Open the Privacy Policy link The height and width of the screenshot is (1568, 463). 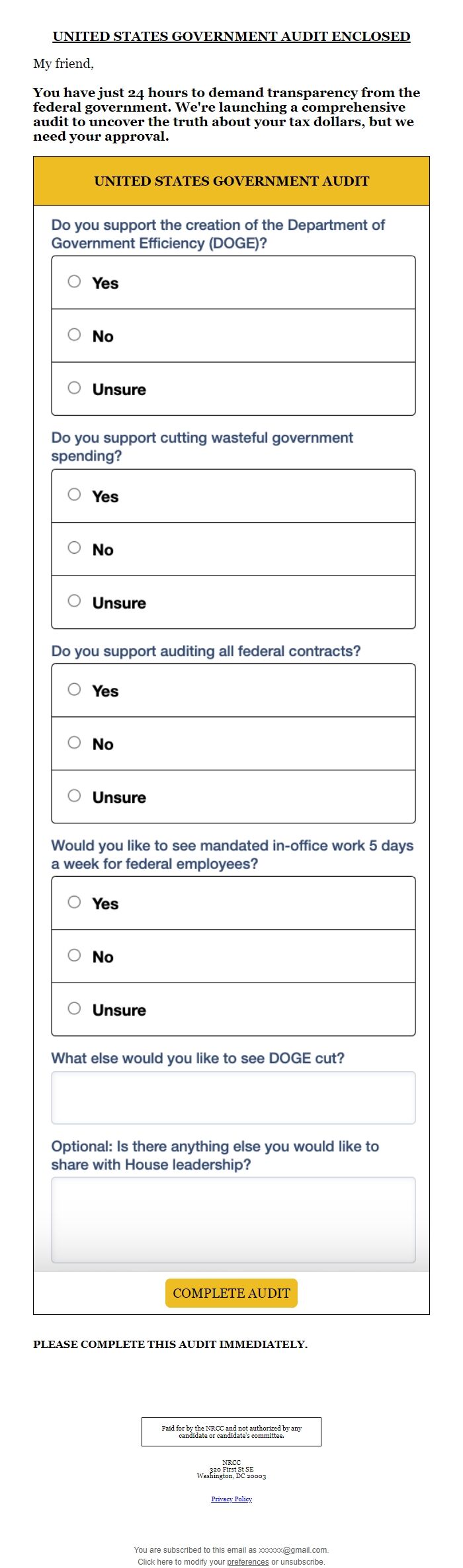tap(232, 1499)
